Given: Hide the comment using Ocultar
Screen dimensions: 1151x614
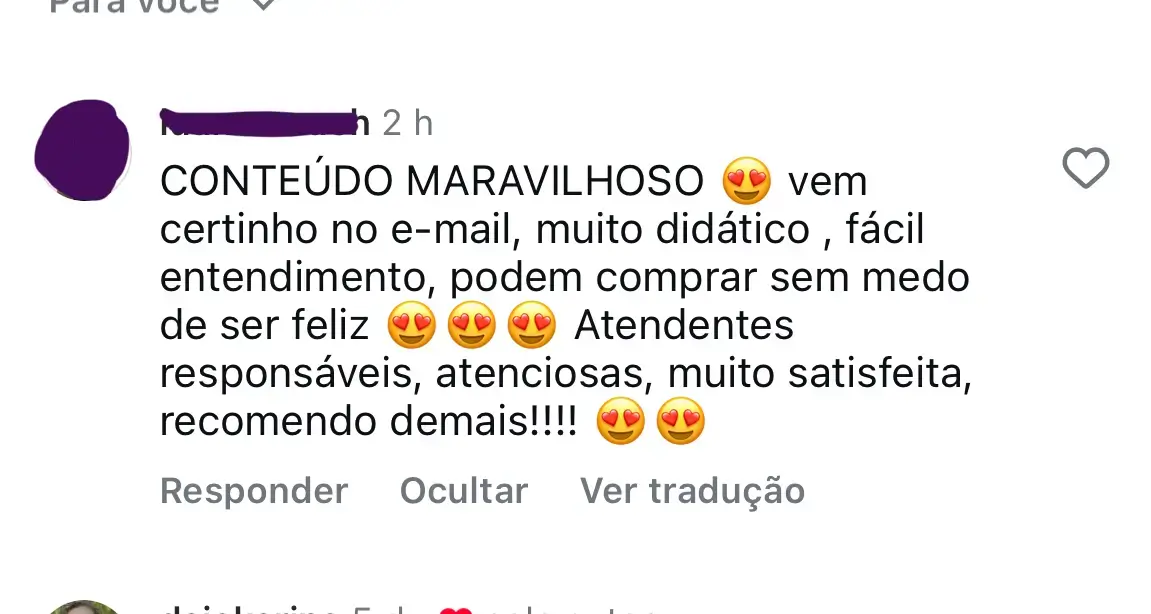Looking at the screenshot, I should point(464,491).
